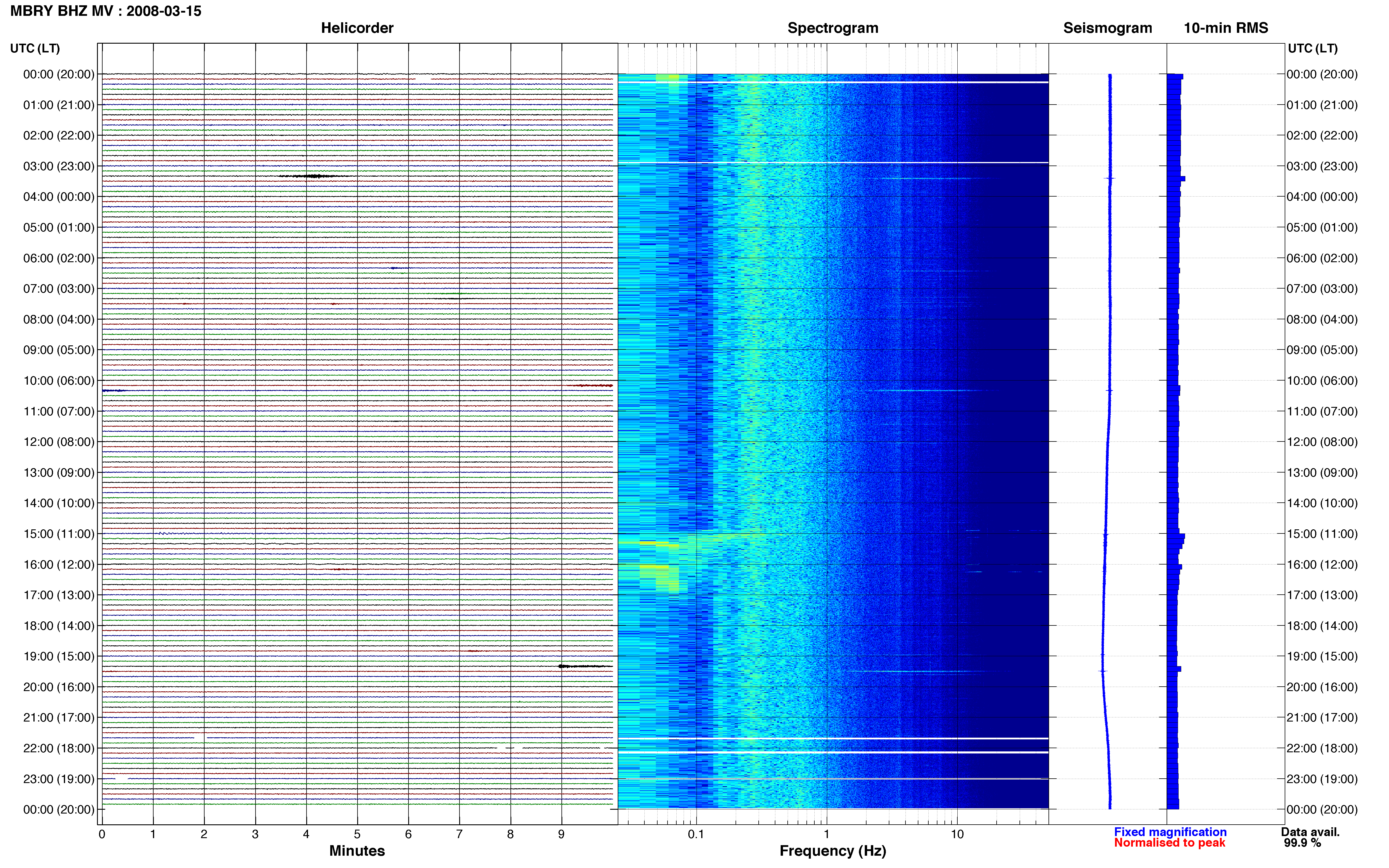
Task: Click the blue 'Fixed magnification' legend text
Action: [x=1170, y=832]
